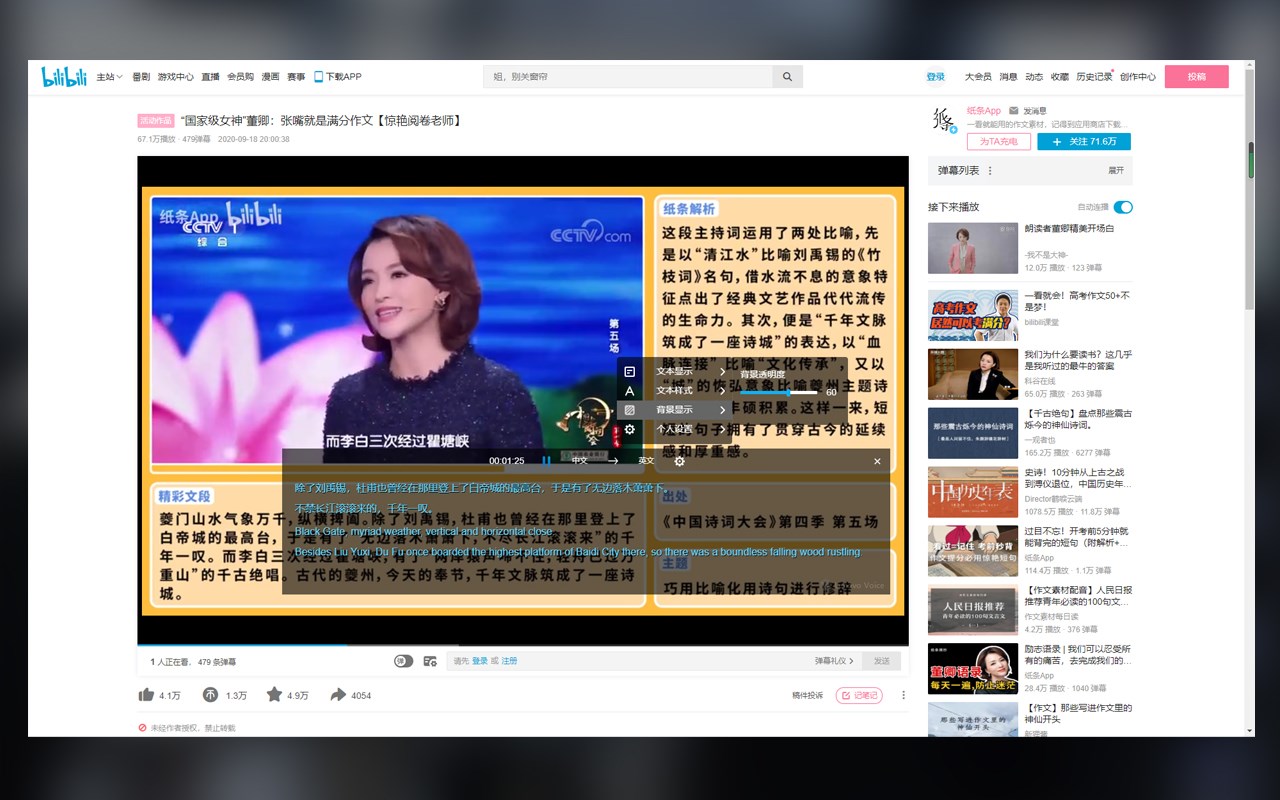Expand the 主站 dropdown in the header
The height and width of the screenshot is (800, 1280).
click(x=109, y=77)
